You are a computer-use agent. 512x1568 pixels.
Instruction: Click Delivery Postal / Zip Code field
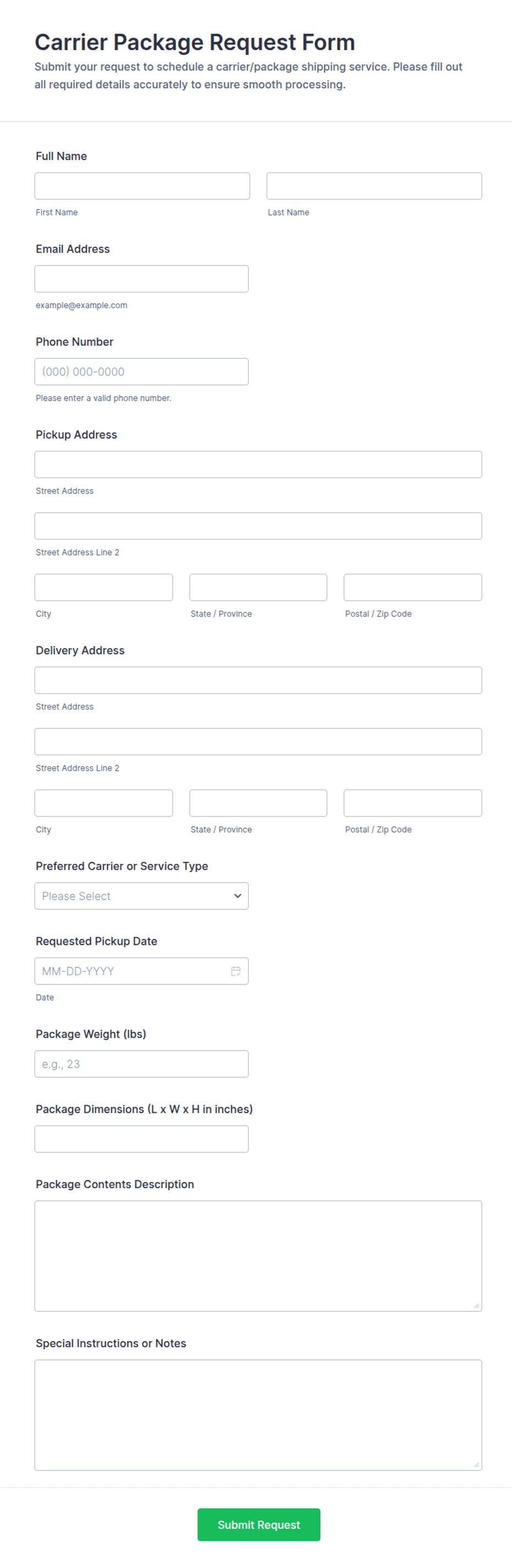pyautogui.click(x=413, y=803)
